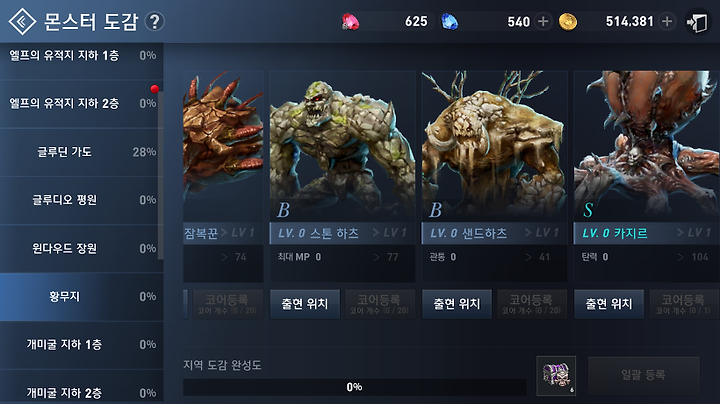Click 출현 위치 under 스톤 하츠
Screen dimensions: 720x404
[305, 304]
